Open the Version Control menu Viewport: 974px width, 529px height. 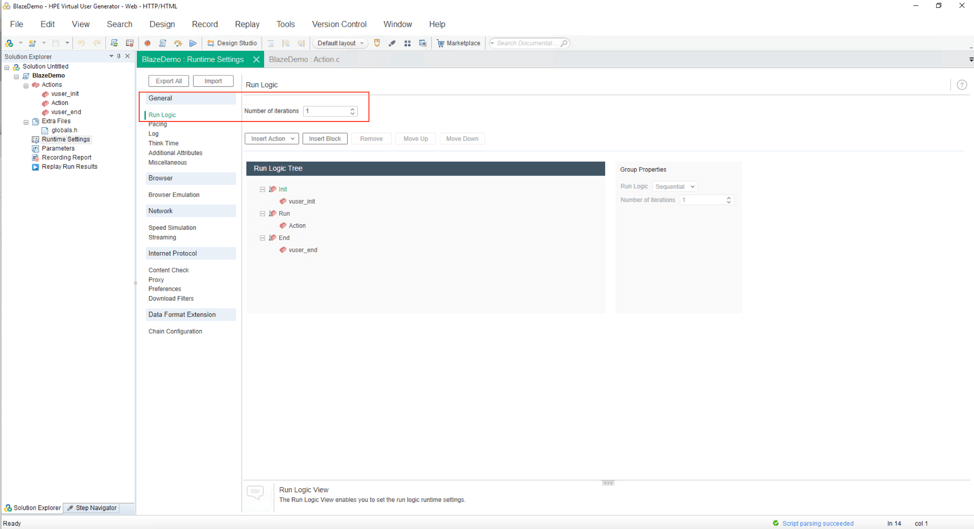click(x=339, y=24)
